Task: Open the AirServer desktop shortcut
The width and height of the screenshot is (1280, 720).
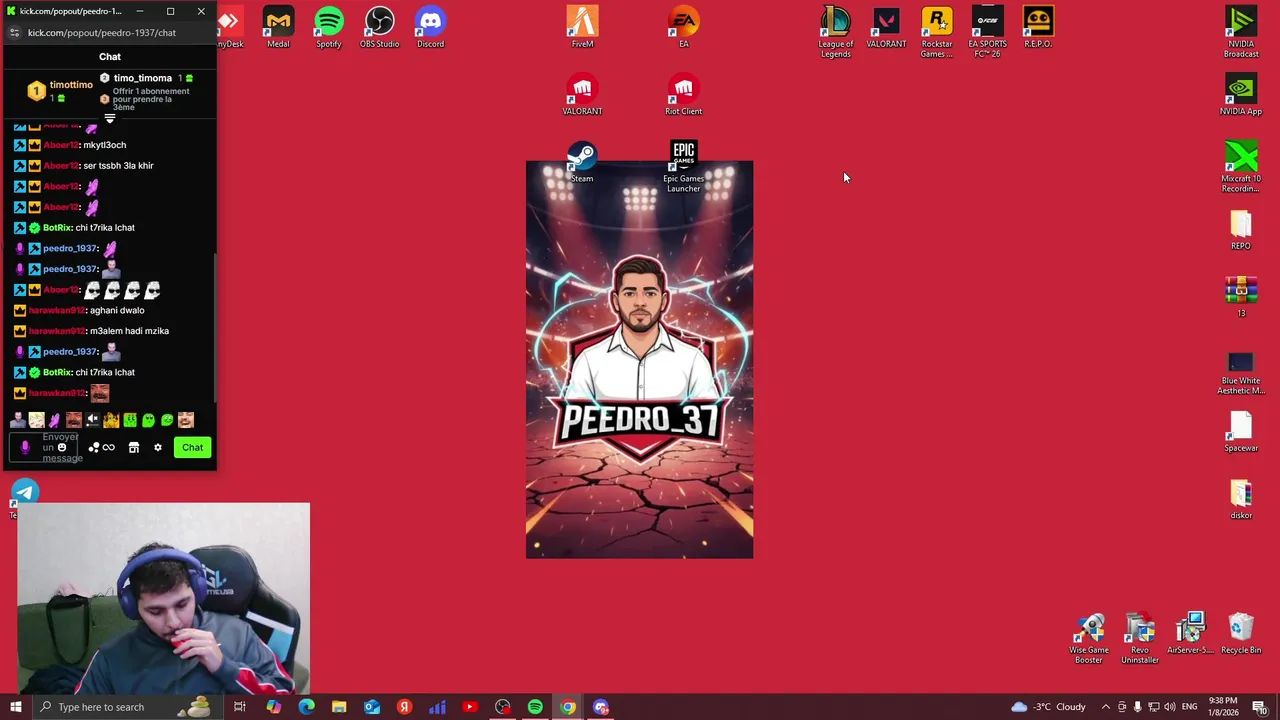Action: 1190,633
